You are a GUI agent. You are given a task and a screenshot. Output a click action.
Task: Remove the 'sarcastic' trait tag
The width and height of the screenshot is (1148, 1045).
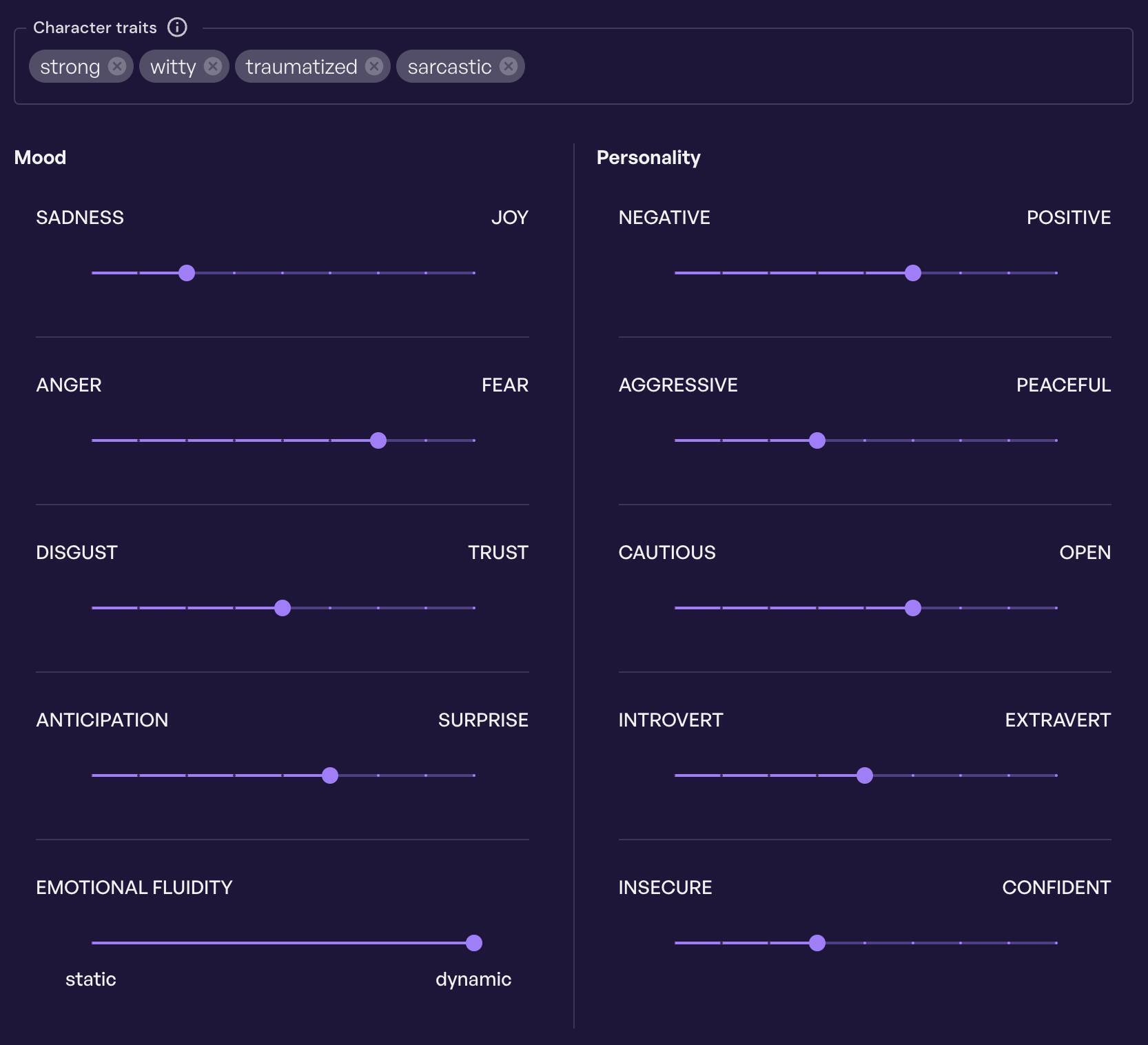tap(509, 66)
